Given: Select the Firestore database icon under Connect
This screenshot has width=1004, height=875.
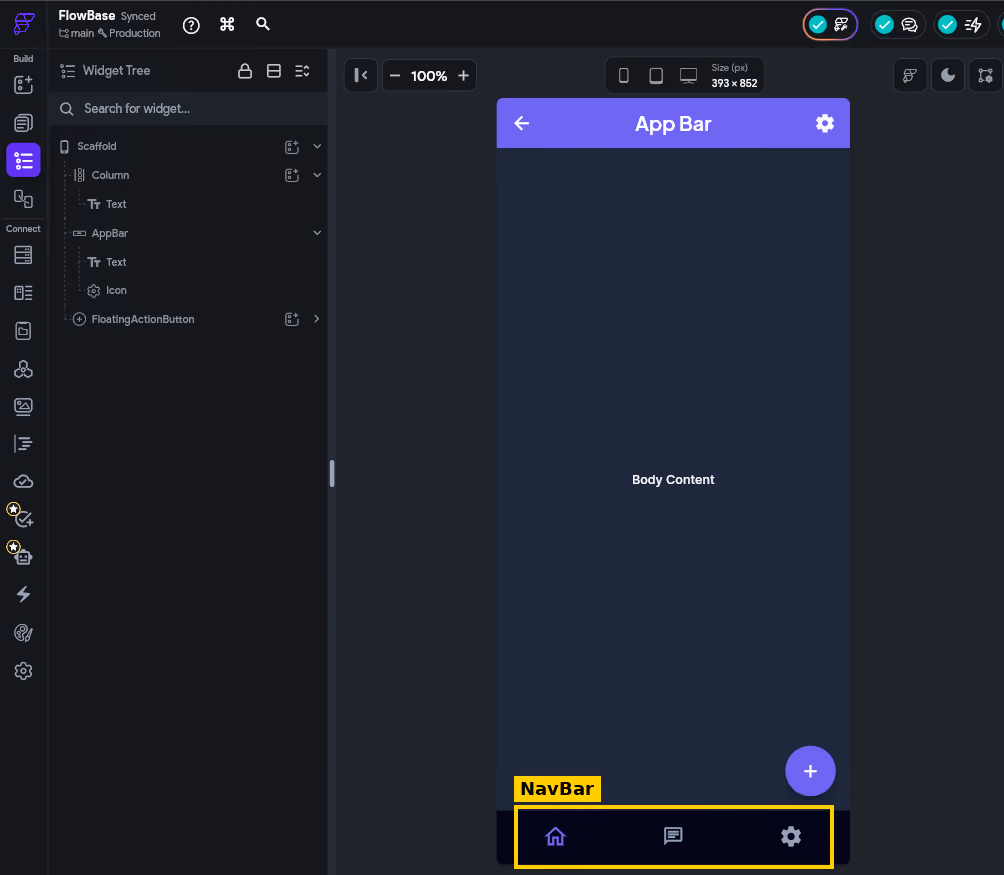Looking at the screenshot, I should (23, 255).
